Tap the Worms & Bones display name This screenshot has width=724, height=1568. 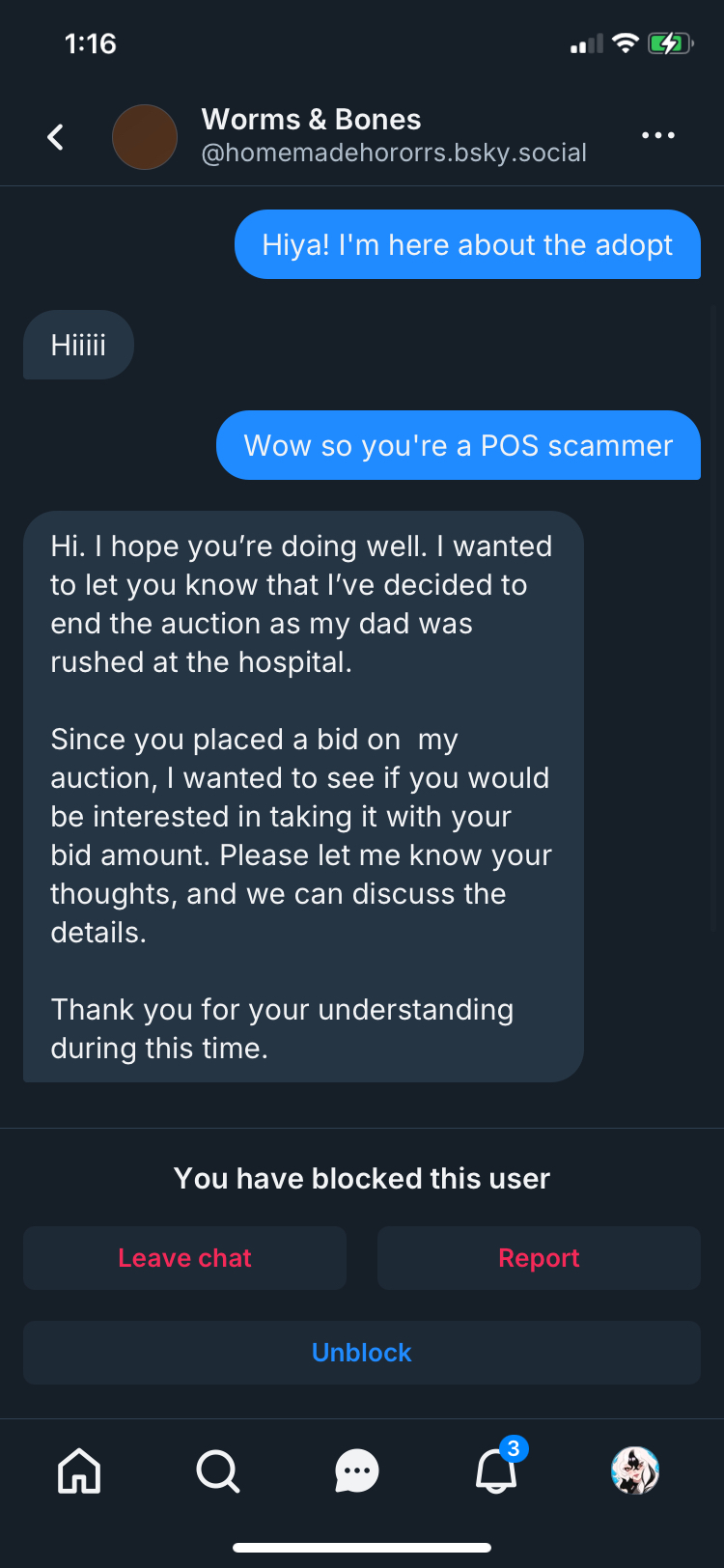[x=311, y=120]
